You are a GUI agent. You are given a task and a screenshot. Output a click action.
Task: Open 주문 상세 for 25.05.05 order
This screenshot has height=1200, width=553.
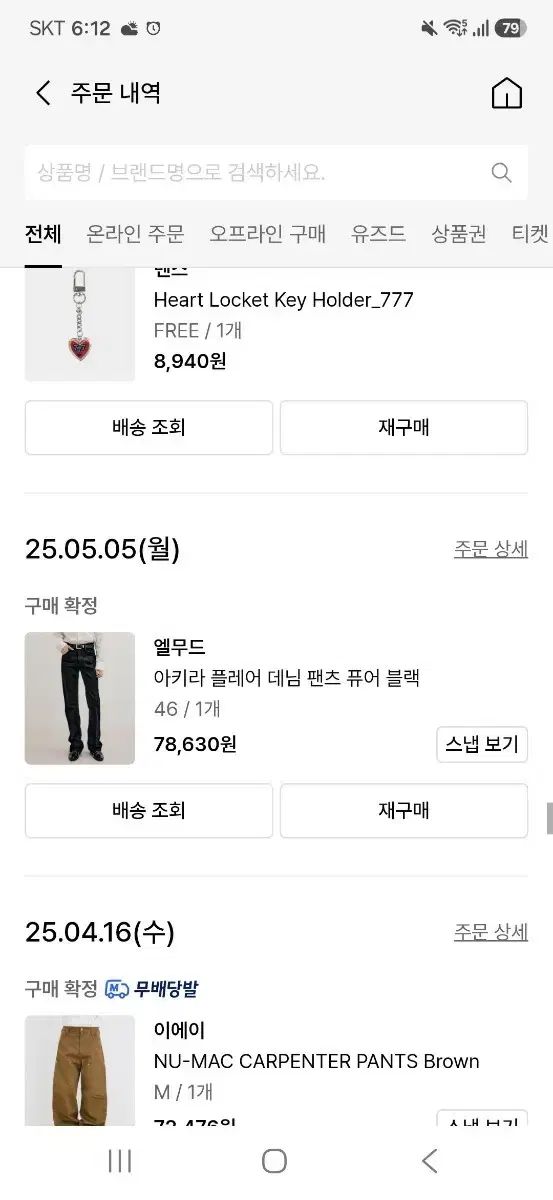tap(491, 549)
